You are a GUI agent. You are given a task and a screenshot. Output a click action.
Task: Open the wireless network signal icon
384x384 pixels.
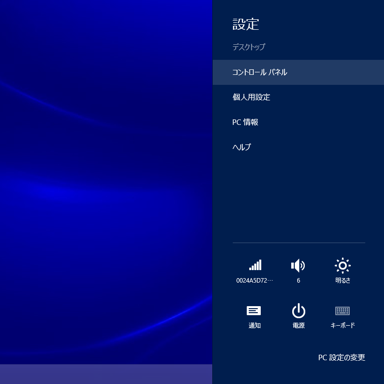coord(255,265)
